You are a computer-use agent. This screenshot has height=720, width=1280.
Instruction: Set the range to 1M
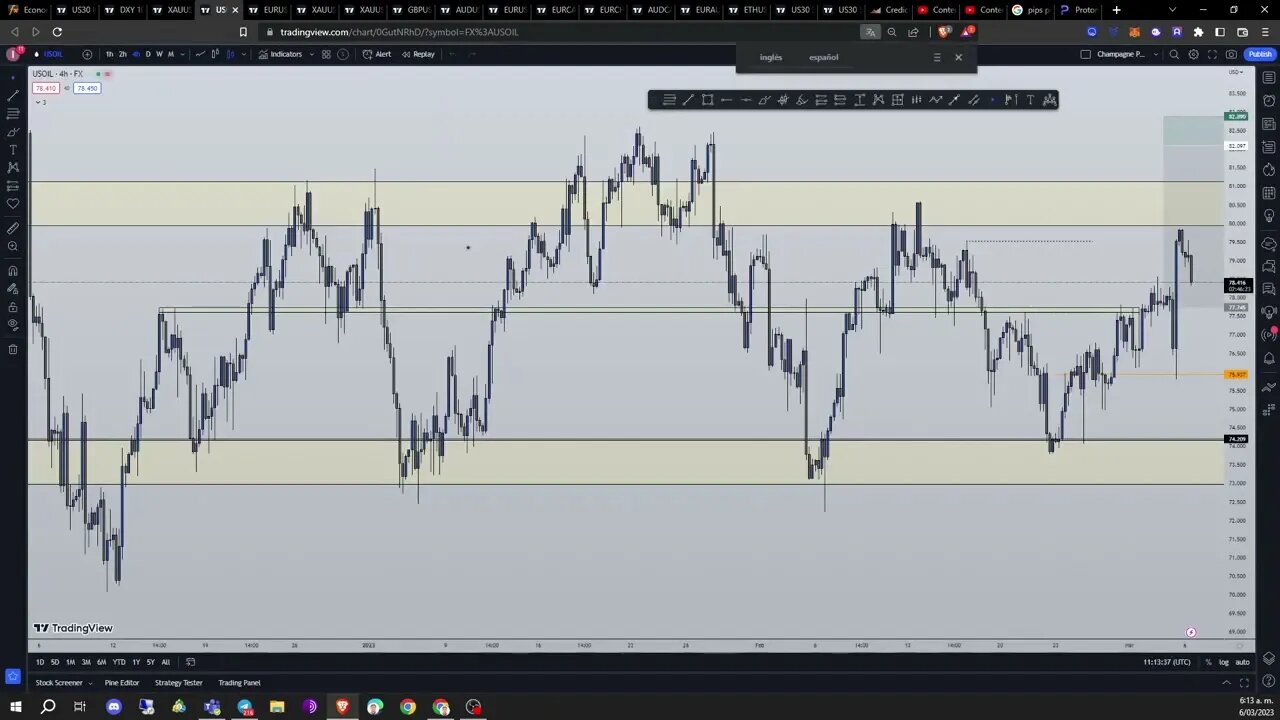click(x=70, y=662)
